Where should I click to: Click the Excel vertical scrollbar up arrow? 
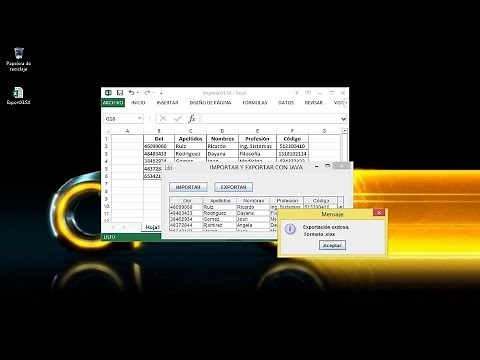[344, 131]
